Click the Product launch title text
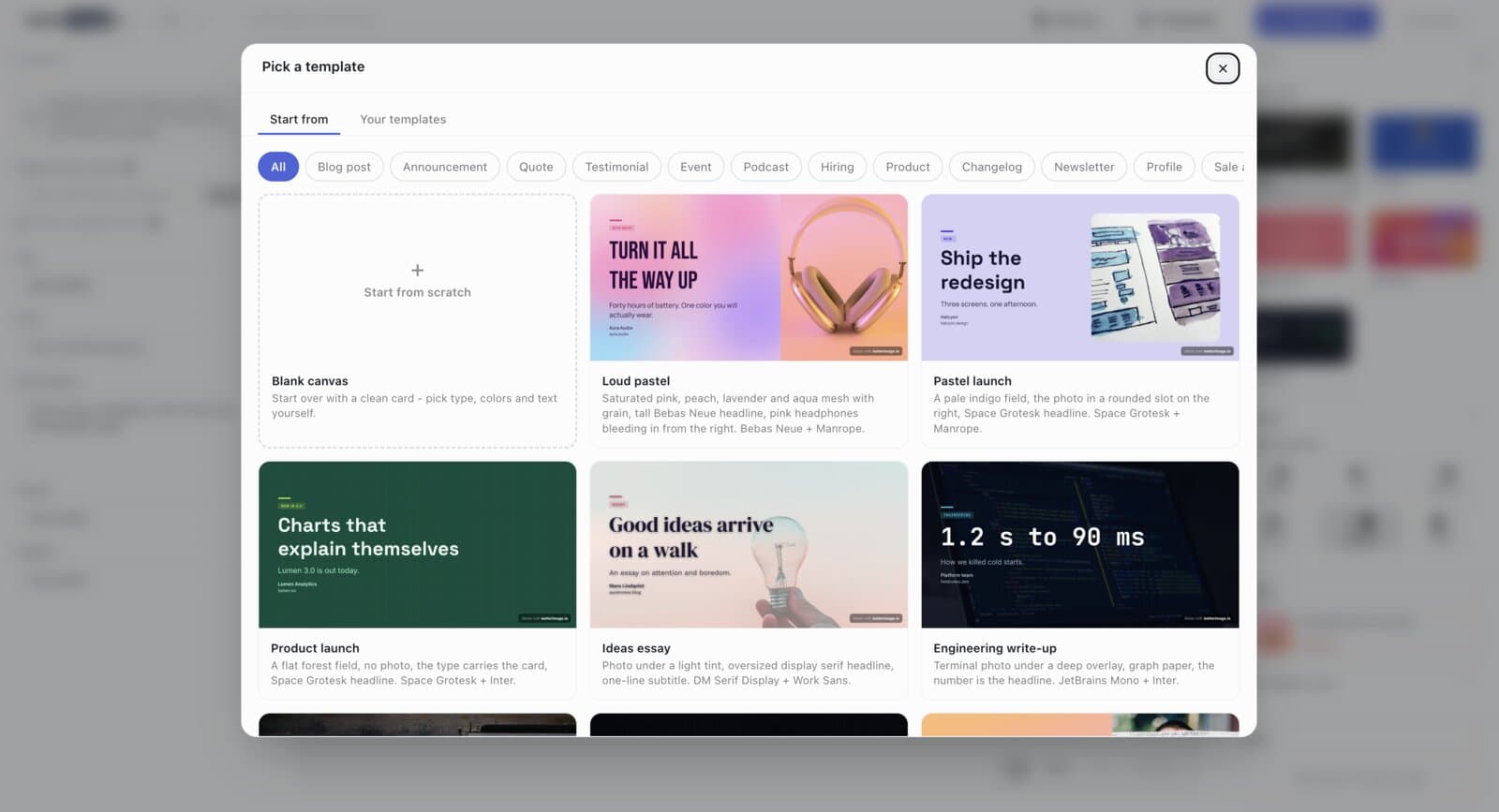1499x812 pixels. point(315,648)
